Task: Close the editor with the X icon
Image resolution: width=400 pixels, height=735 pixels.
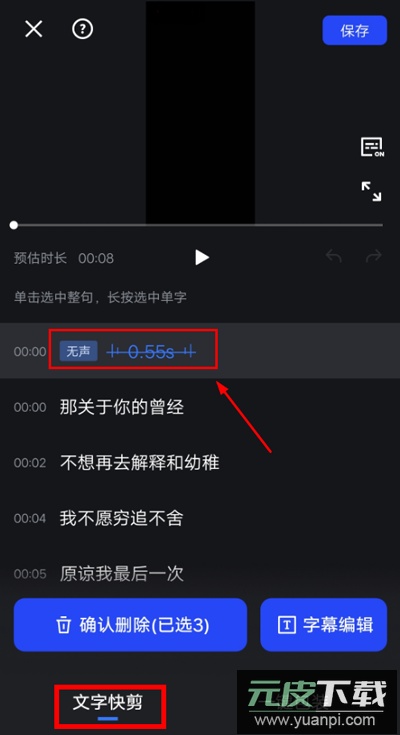Action: point(34,29)
